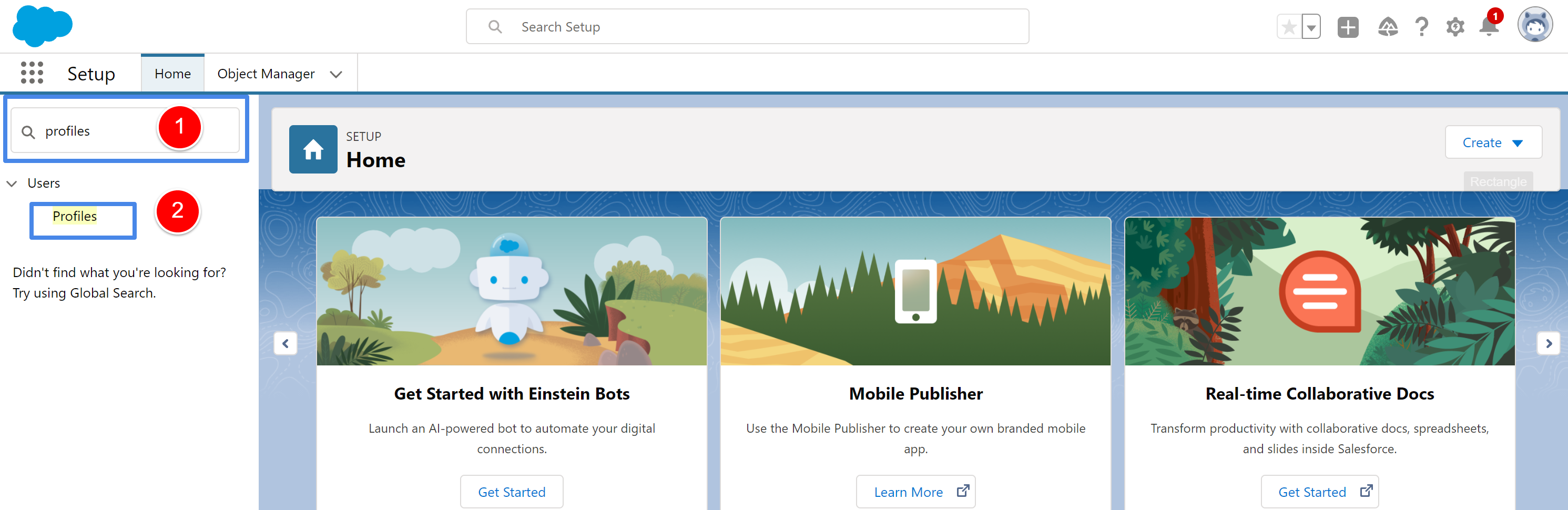This screenshot has width=1568, height=510.
Task: Click the right carousel arrow
Action: [1549, 343]
